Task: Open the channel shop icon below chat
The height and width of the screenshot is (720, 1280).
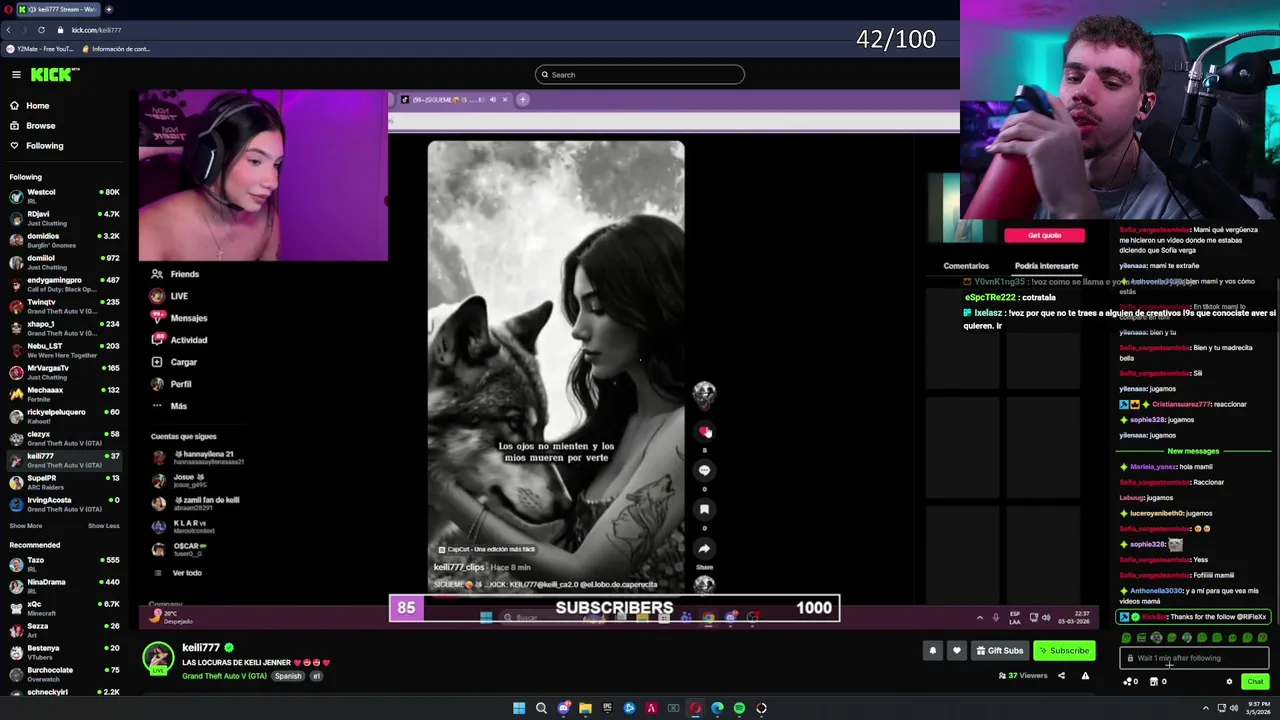Action: [1157, 682]
